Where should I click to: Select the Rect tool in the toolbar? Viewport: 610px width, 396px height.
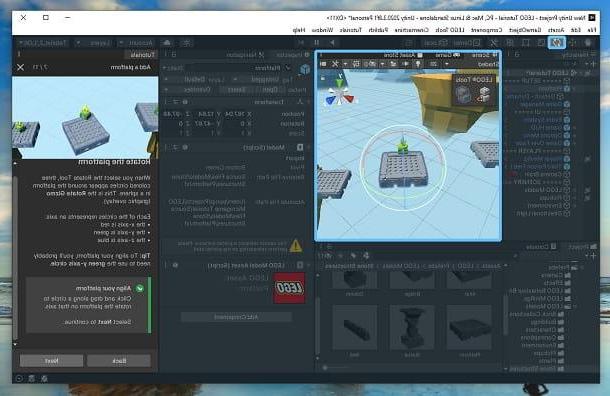coord(526,42)
